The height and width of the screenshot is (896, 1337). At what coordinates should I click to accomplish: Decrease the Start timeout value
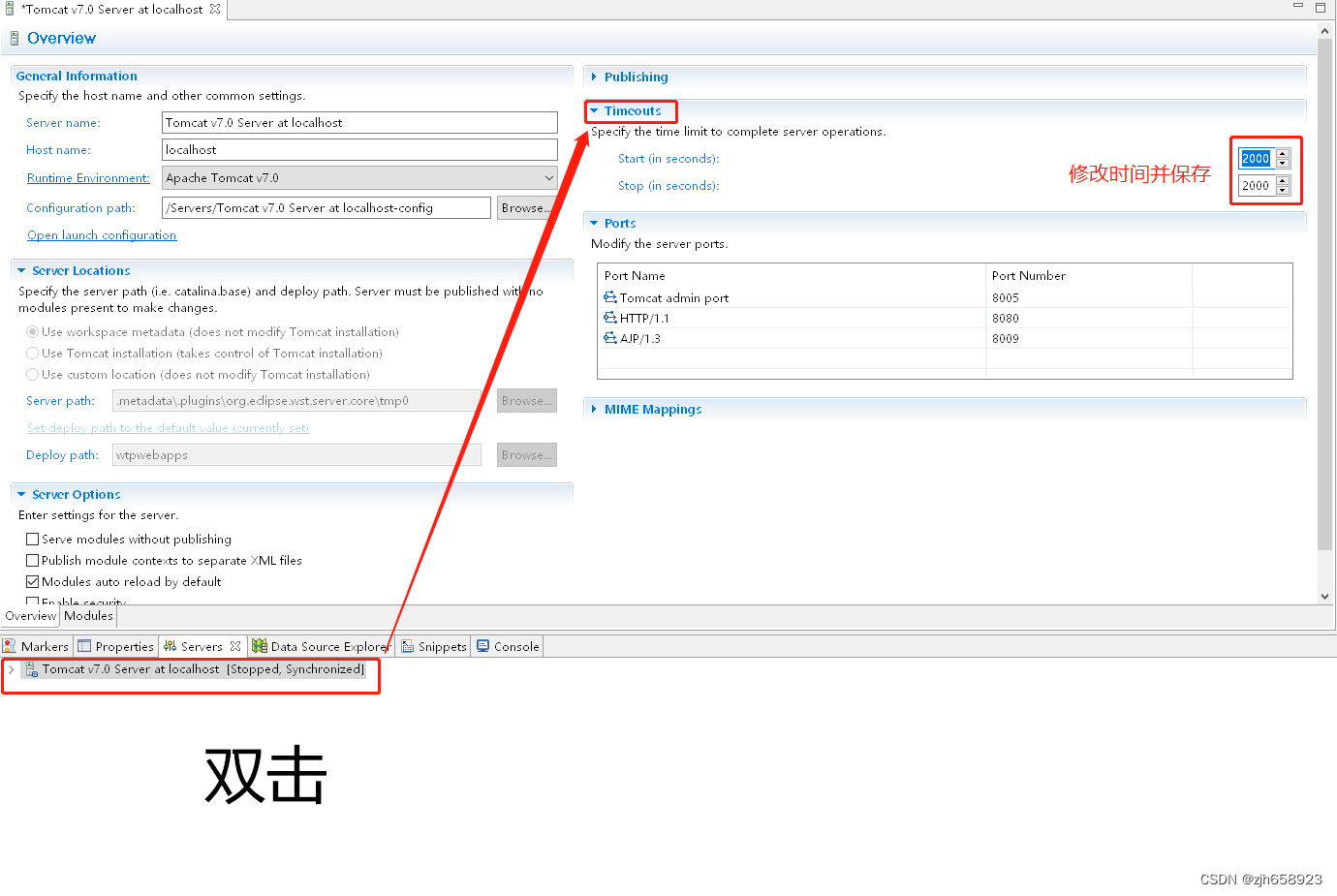pyautogui.click(x=1283, y=163)
